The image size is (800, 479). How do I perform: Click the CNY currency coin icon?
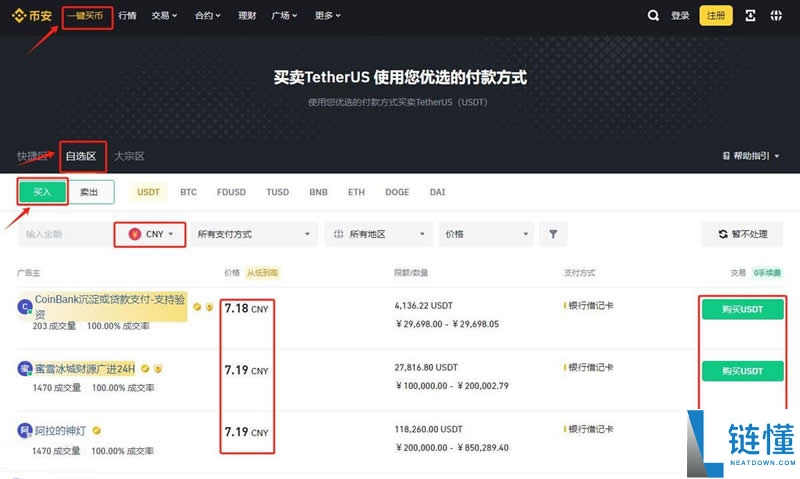135,234
